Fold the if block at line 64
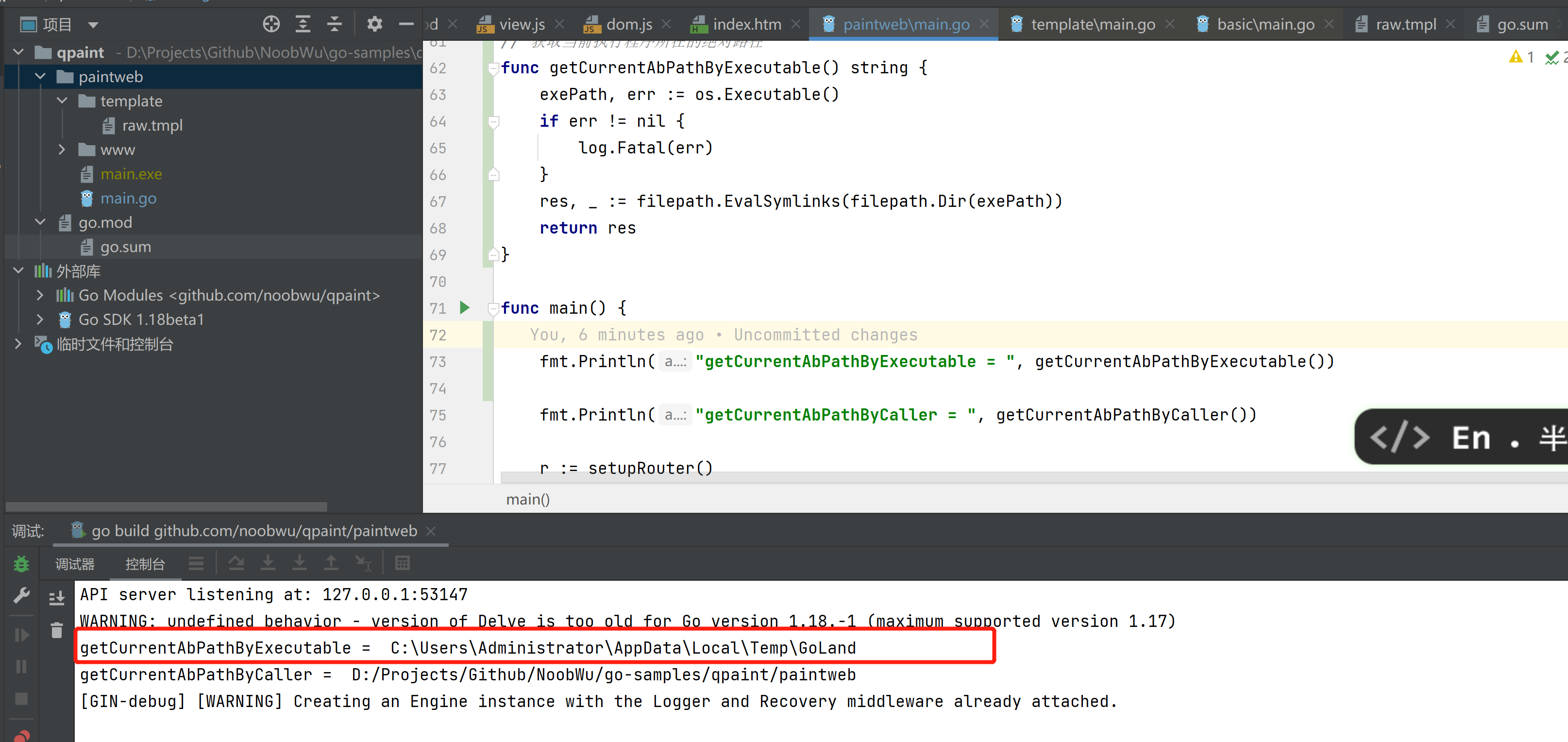The height and width of the screenshot is (742, 1568). point(494,122)
